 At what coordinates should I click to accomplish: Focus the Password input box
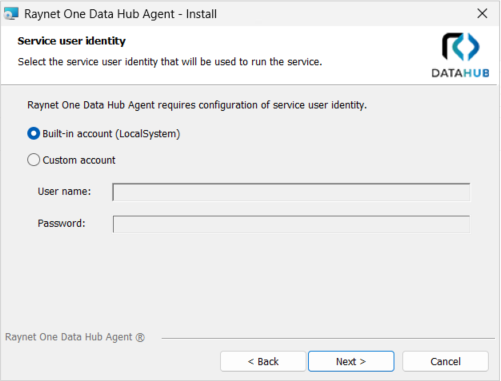coord(291,224)
